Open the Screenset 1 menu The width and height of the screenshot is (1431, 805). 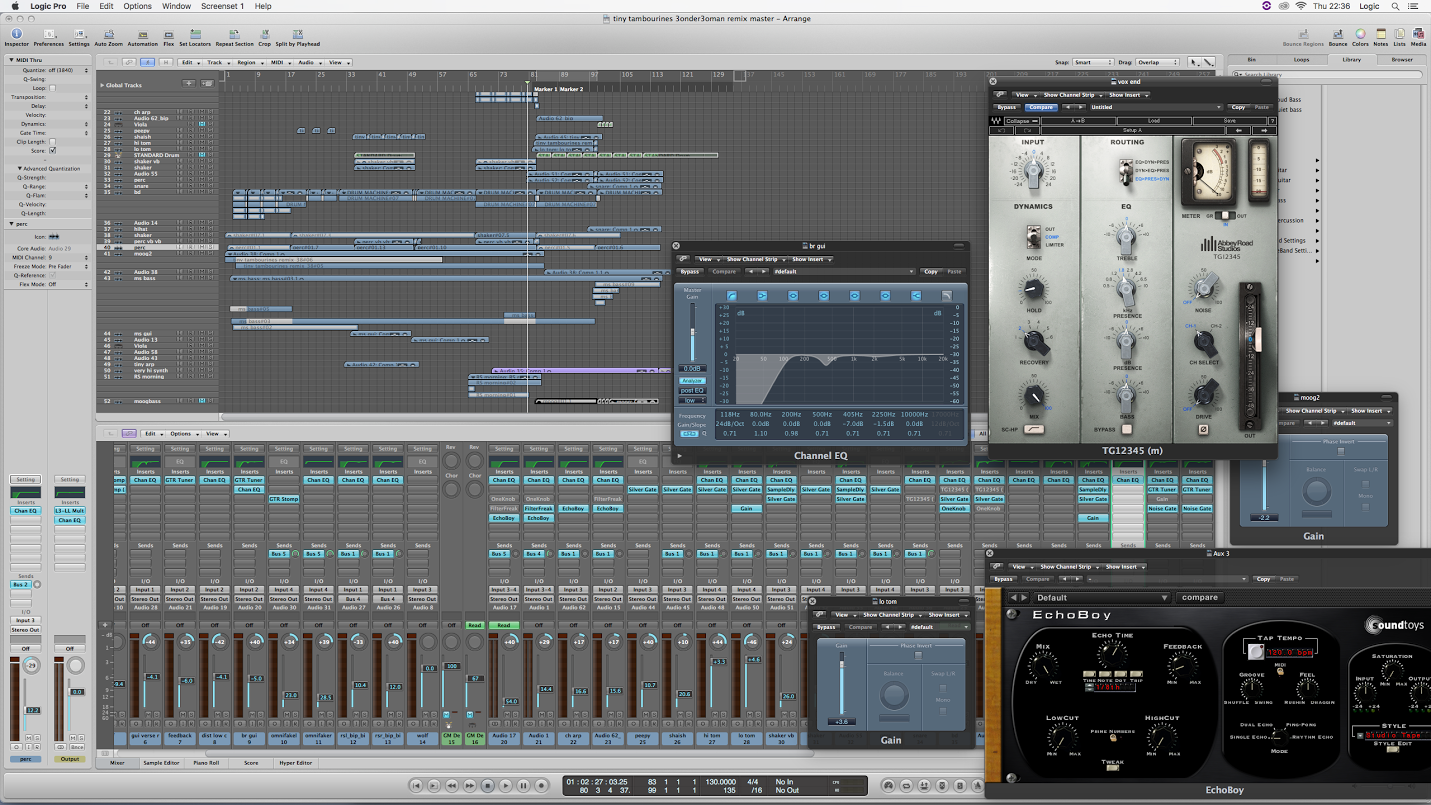pyautogui.click(x=222, y=6)
